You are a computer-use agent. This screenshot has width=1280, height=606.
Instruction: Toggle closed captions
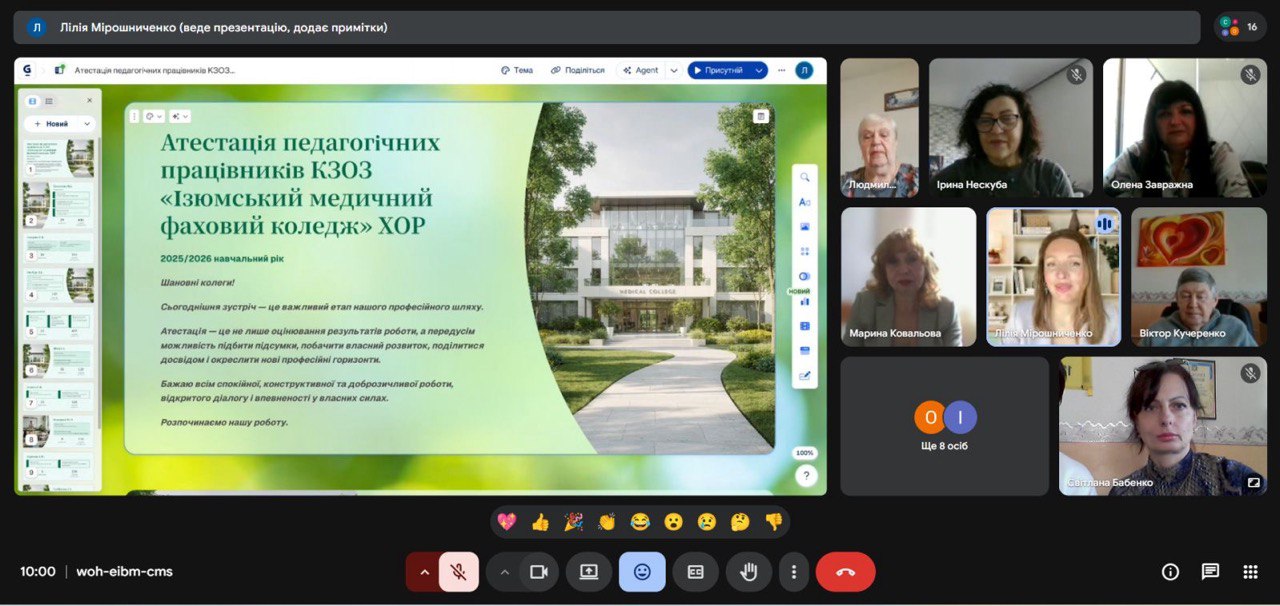[x=695, y=572]
